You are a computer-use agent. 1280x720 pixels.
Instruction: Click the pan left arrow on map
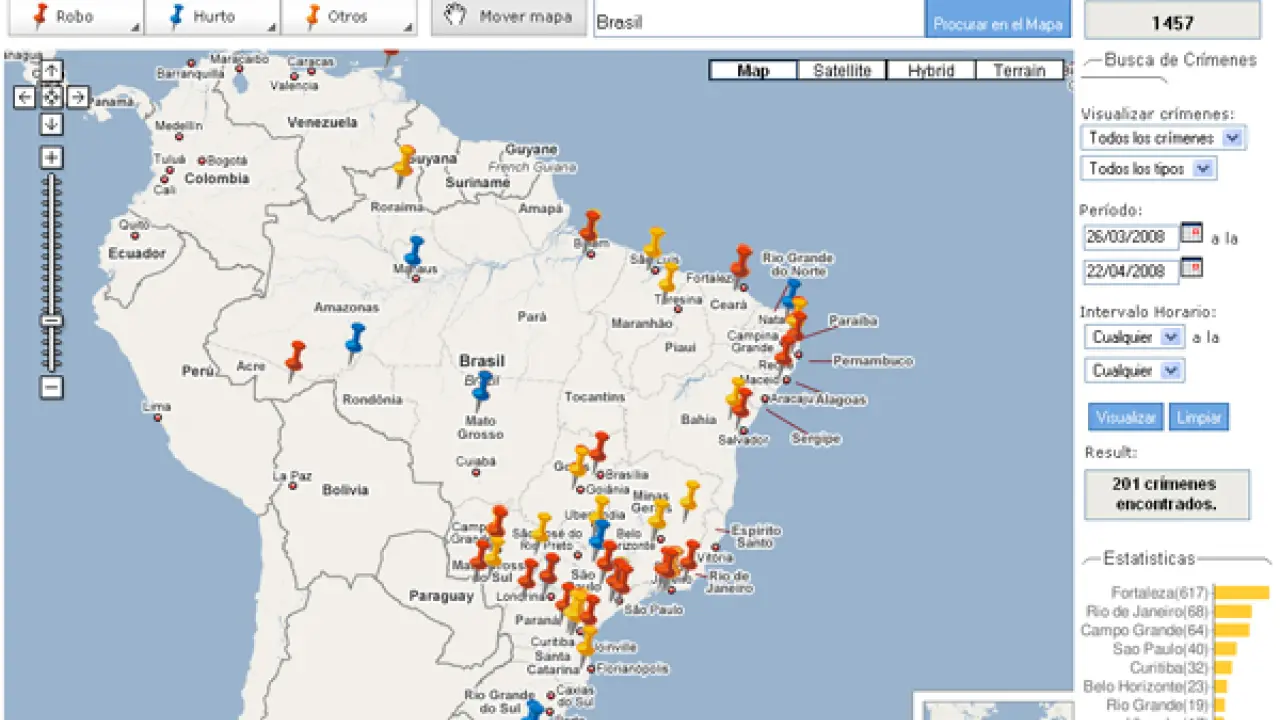(x=25, y=97)
